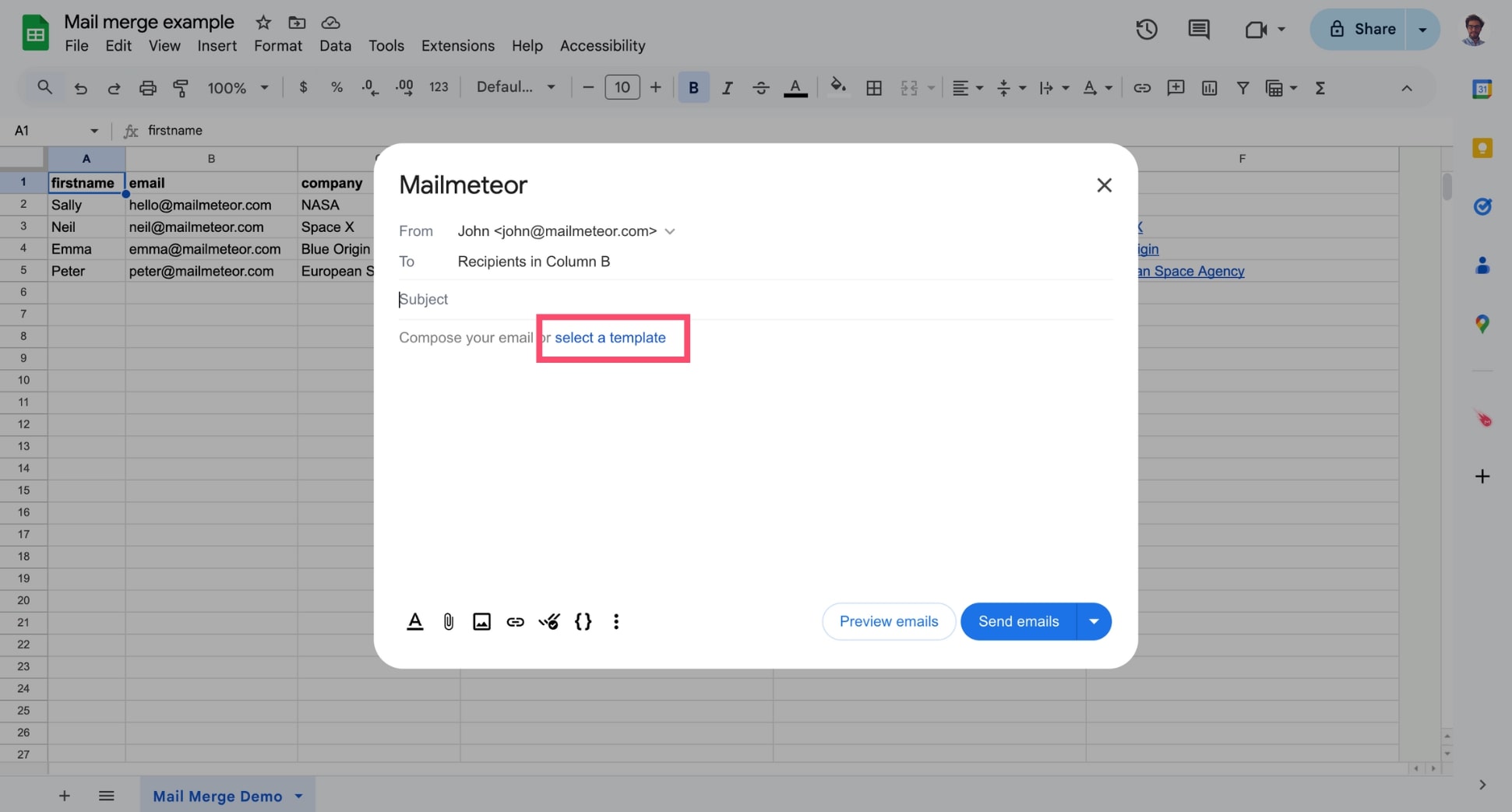Open the File menu
This screenshot has width=1512, height=812.
coord(76,46)
